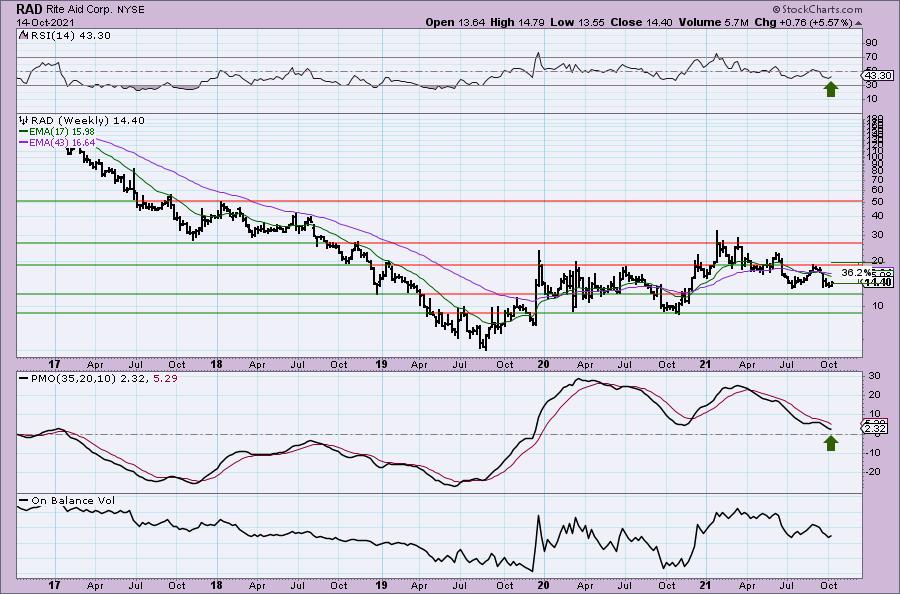This screenshot has height=594, width=900.
Task: Click year 19 under the On Balance Vol panel
Action: click(381, 585)
